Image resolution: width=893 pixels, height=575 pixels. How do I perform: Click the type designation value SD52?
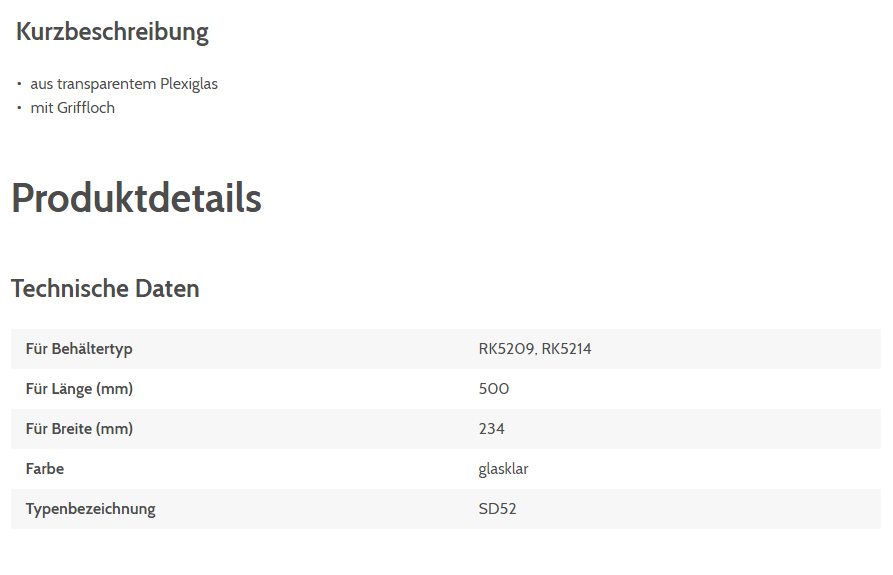point(497,509)
